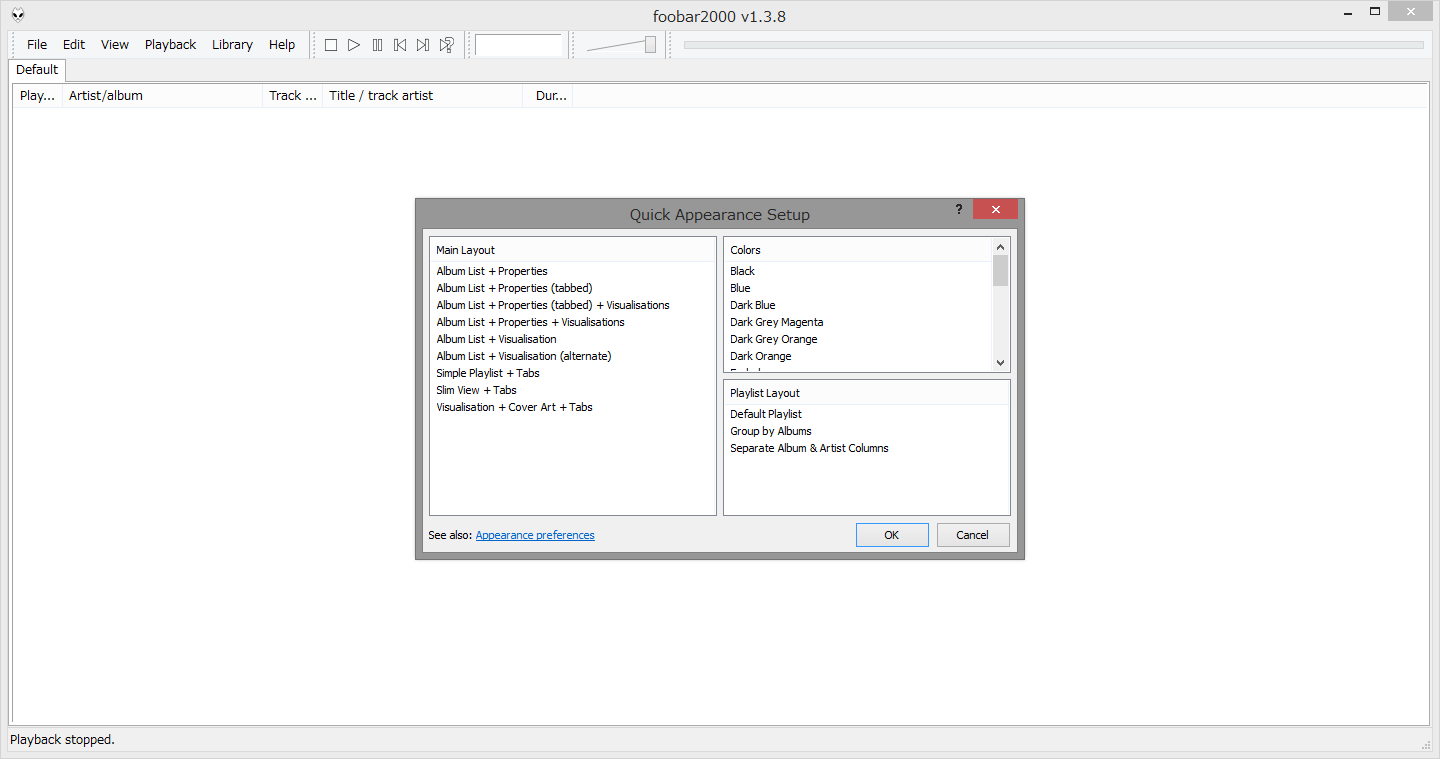Open the Edit menu
This screenshot has width=1440, height=759.
point(74,45)
